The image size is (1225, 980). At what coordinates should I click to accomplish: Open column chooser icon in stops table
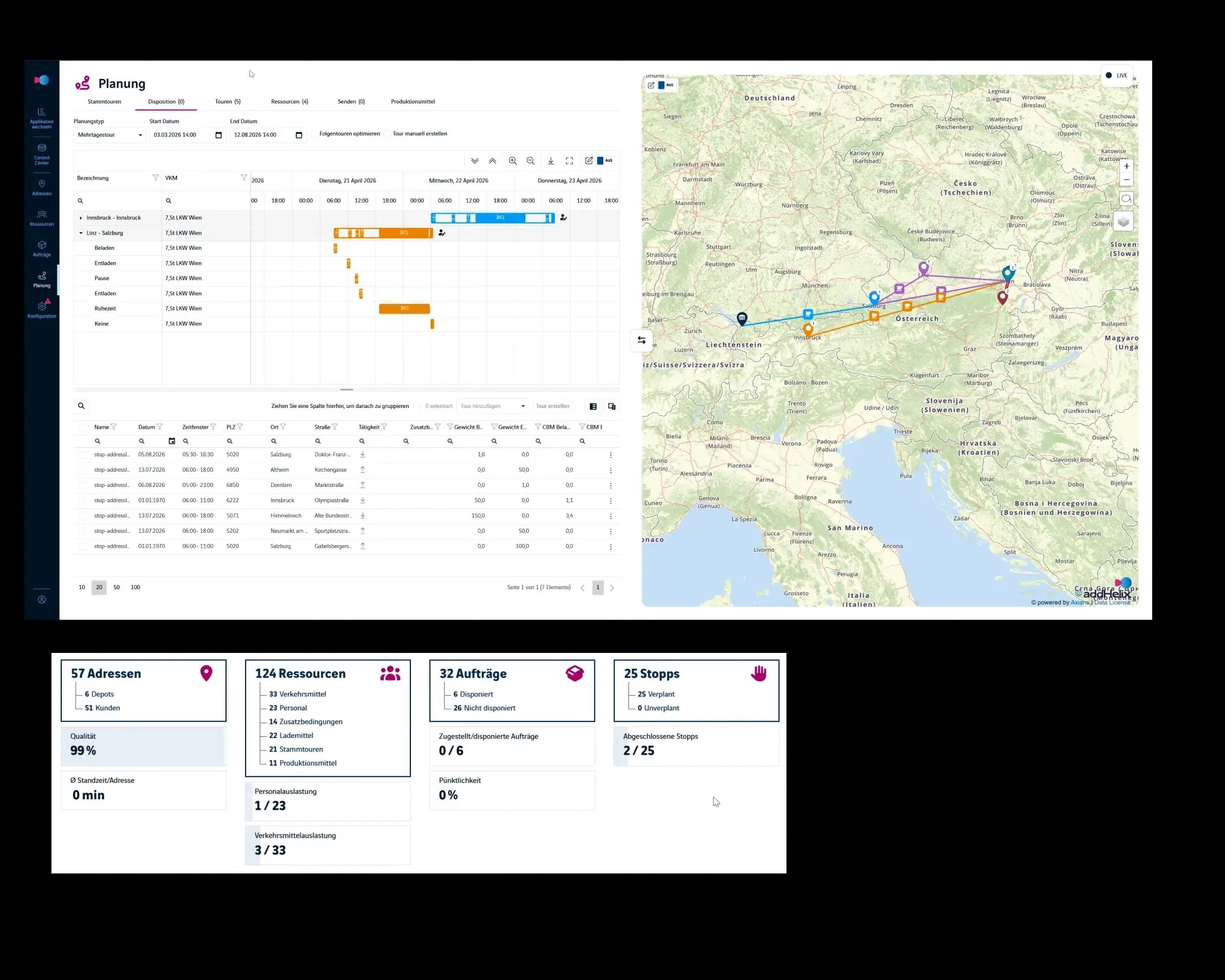[593, 406]
